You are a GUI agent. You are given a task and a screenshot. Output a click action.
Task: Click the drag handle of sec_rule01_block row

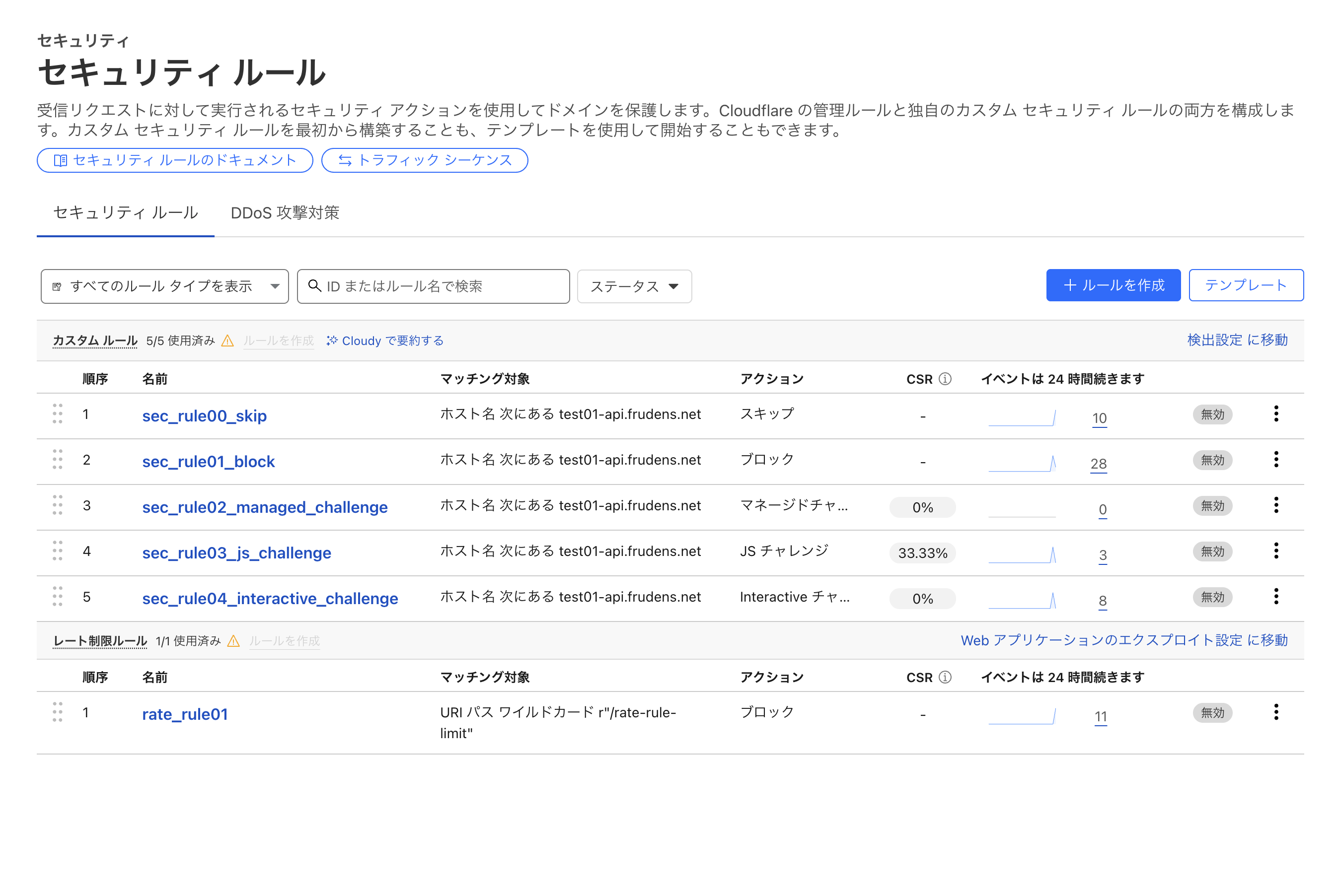pos(57,460)
